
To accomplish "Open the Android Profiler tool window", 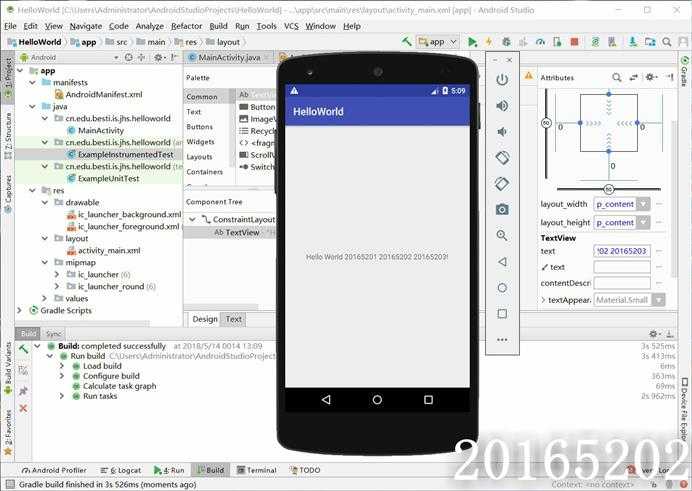I will (54, 470).
